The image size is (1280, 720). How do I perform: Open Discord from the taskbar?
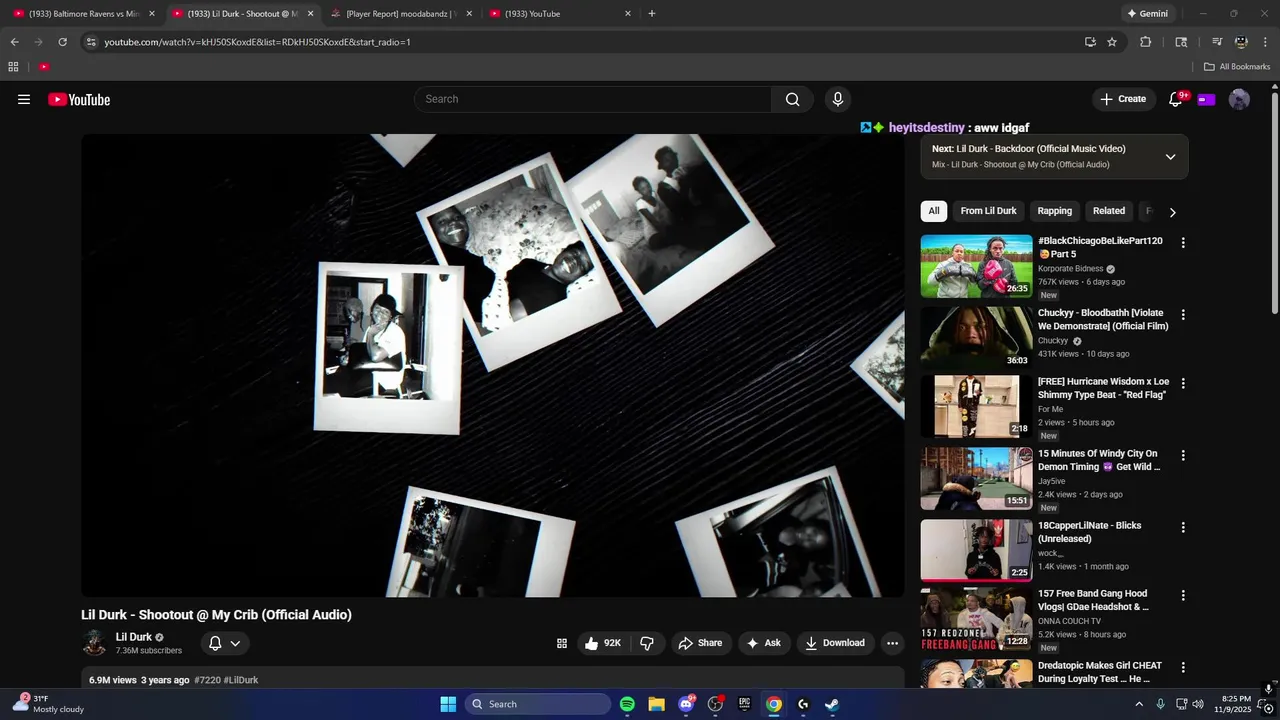(x=686, y=704)
